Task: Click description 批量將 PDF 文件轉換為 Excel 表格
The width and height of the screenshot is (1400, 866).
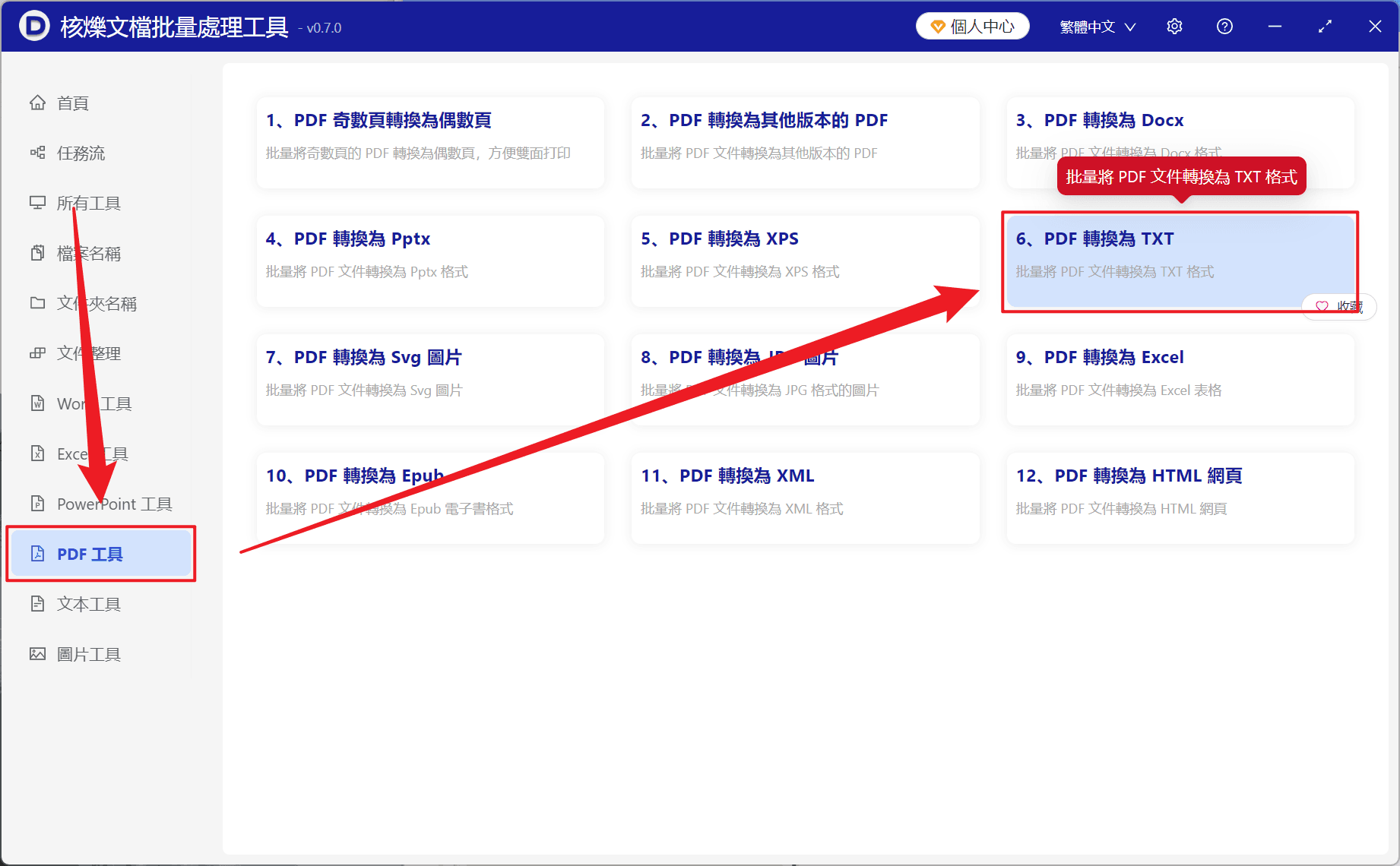Action: click(x=1119, y=390)
